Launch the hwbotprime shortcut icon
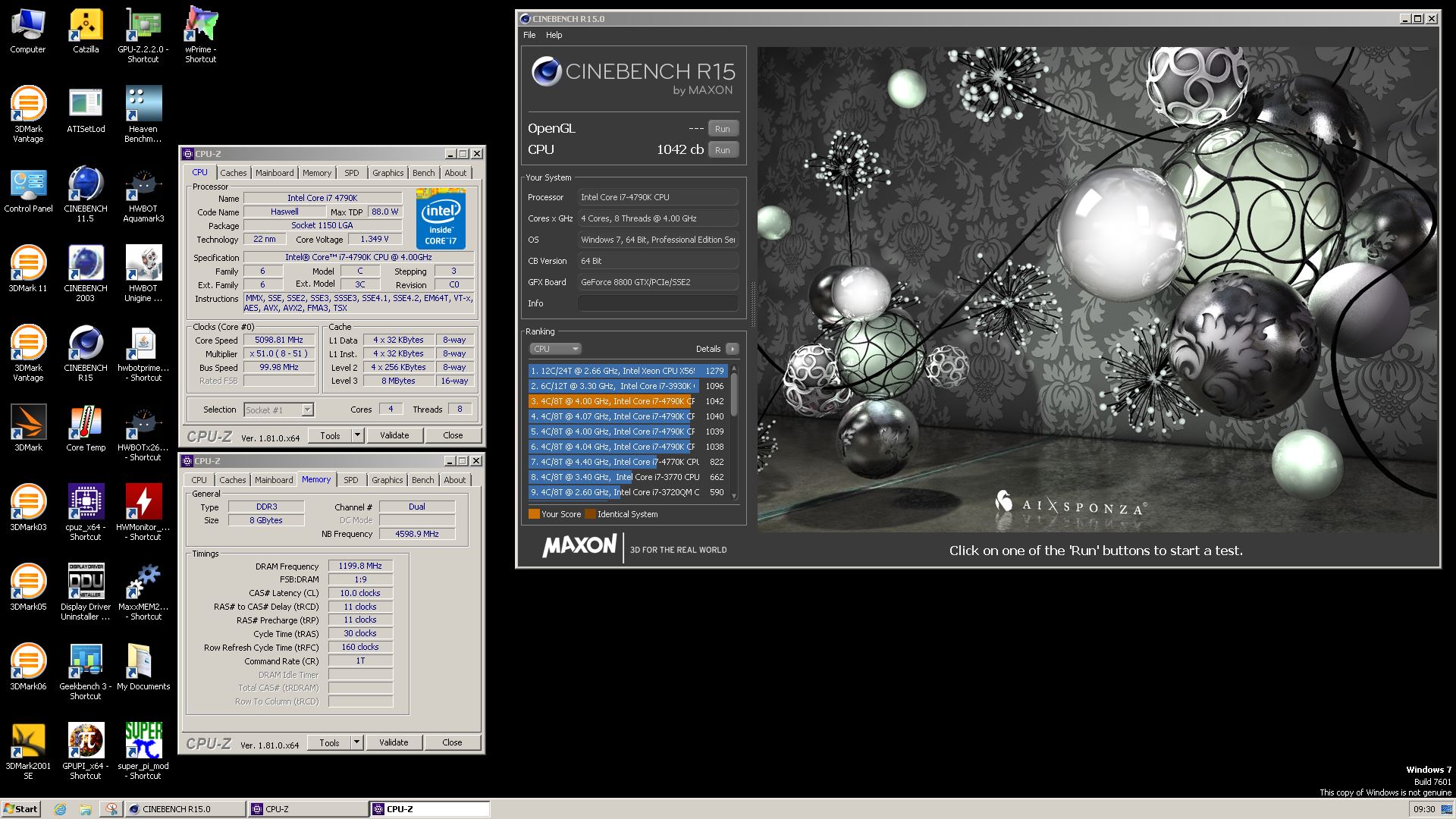The height and width of the screenshot is (819, 1456). [x=143, y=353]
